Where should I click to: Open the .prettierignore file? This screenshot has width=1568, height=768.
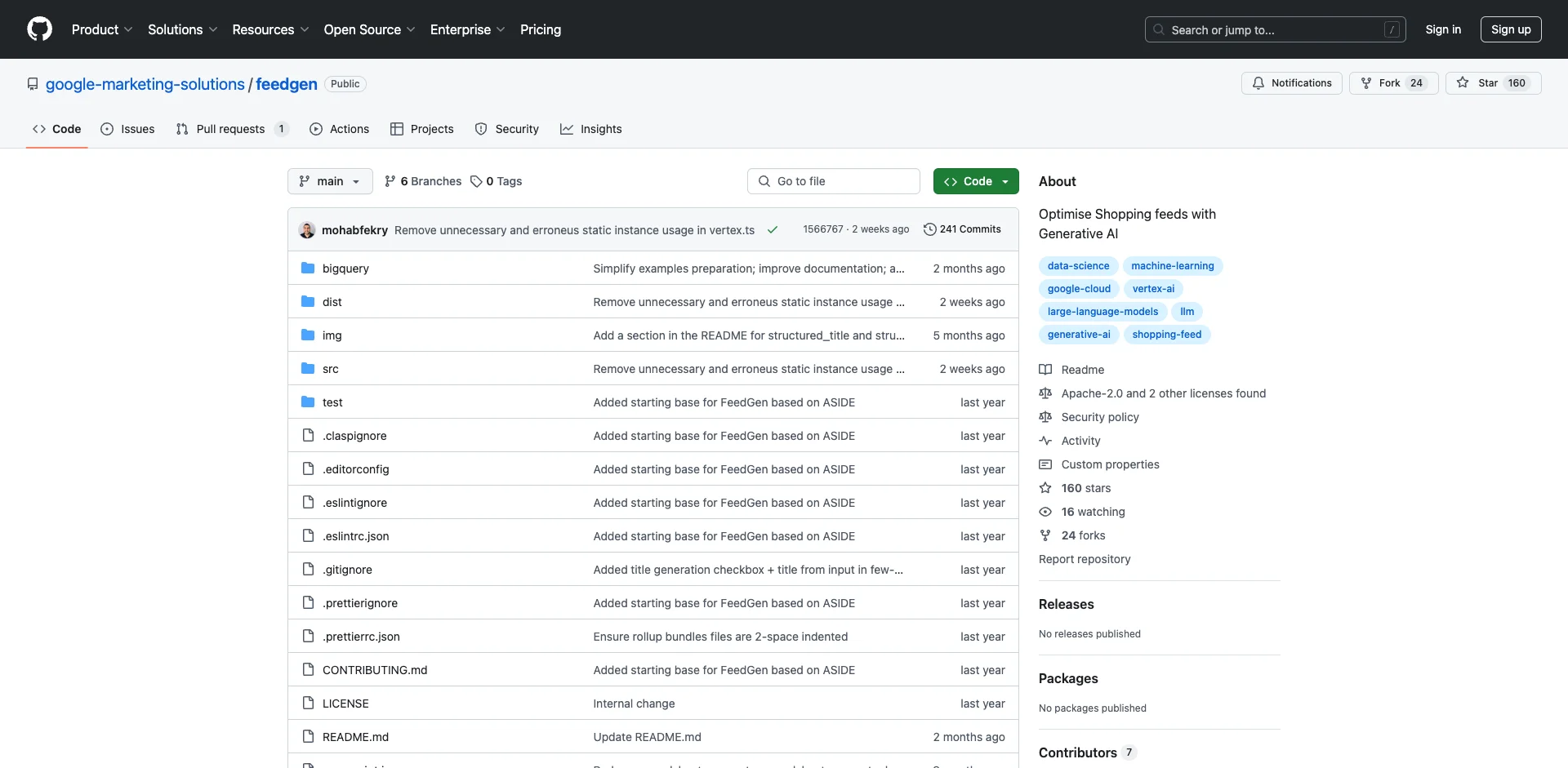pos(360,603)
